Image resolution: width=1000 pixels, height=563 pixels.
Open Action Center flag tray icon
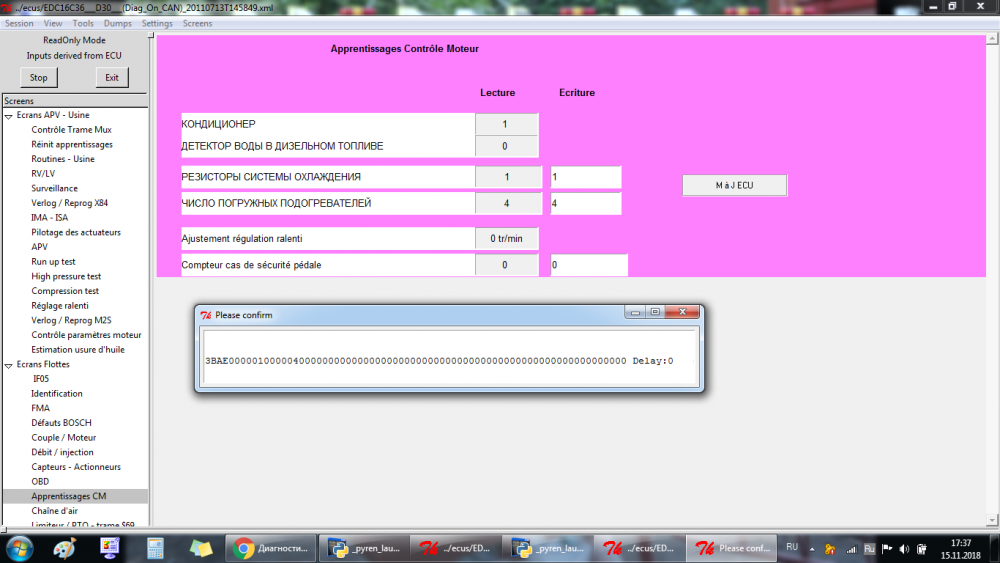pyautogui.click(x=887, y=549)
